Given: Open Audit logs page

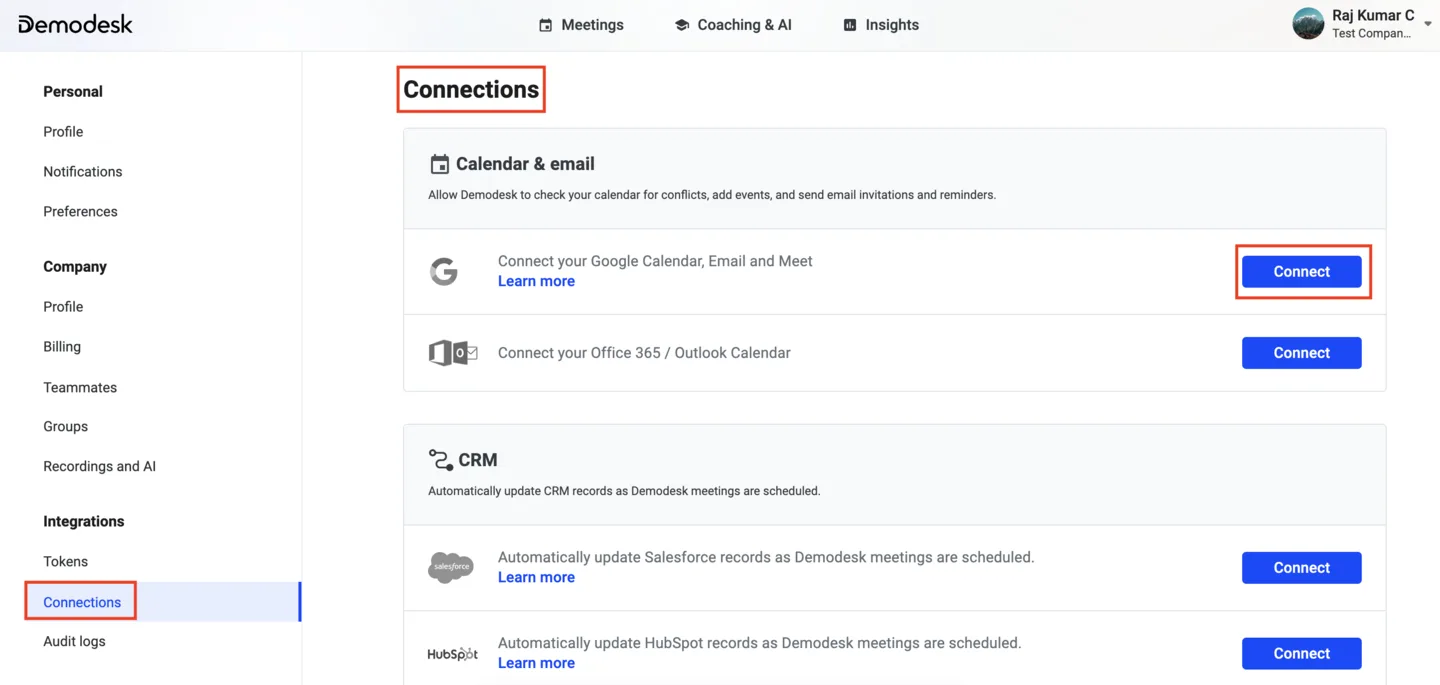Looking at the screenshot, I should click(x=74, y=642).
